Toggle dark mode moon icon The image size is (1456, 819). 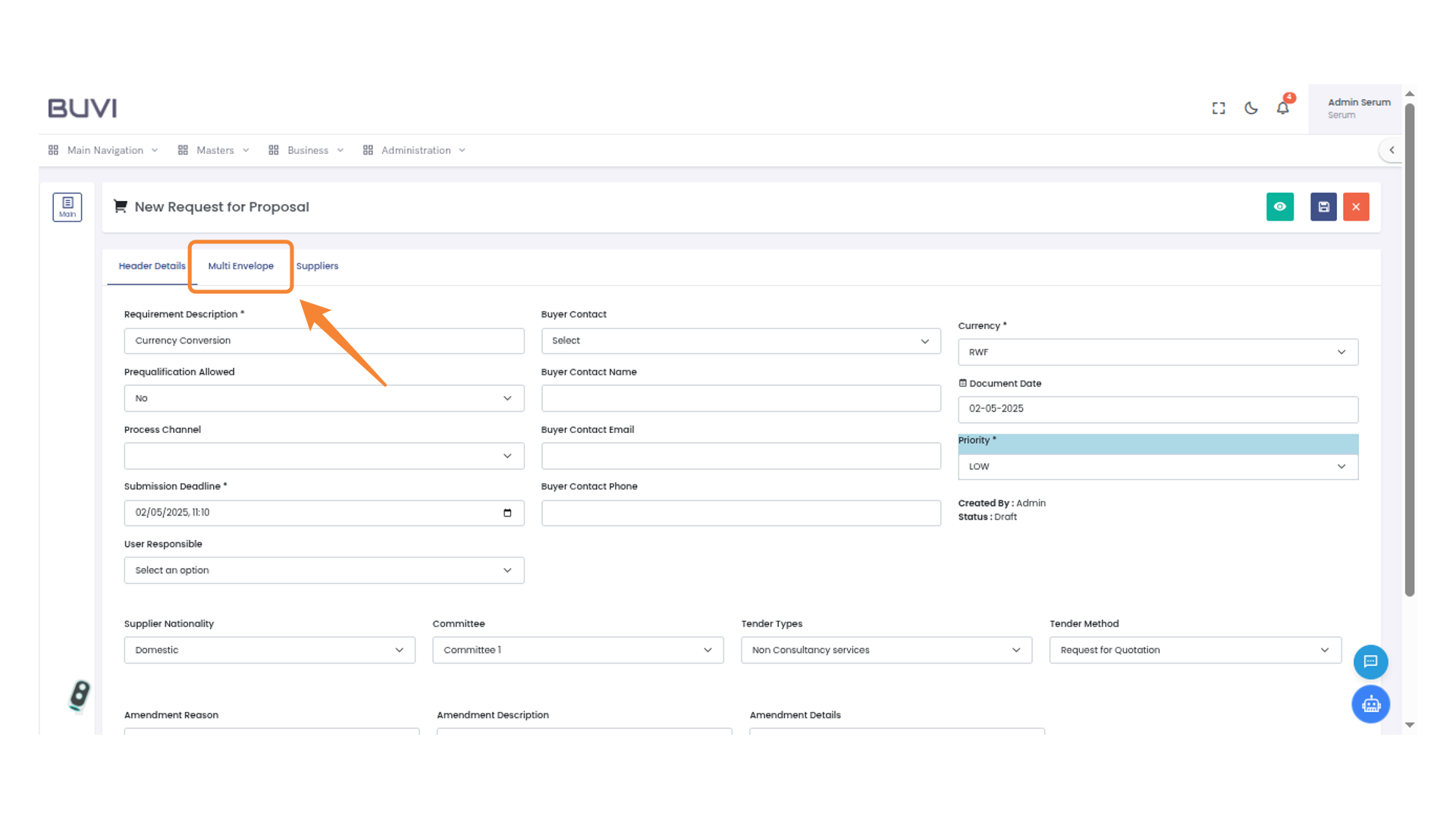[x=1250, y=108]
